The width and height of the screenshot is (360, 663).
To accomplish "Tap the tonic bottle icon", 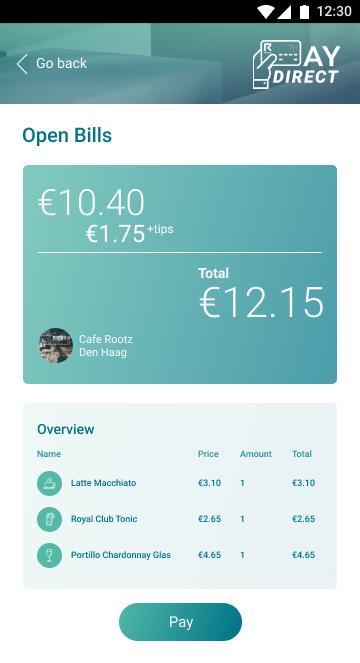I will 49,519.
